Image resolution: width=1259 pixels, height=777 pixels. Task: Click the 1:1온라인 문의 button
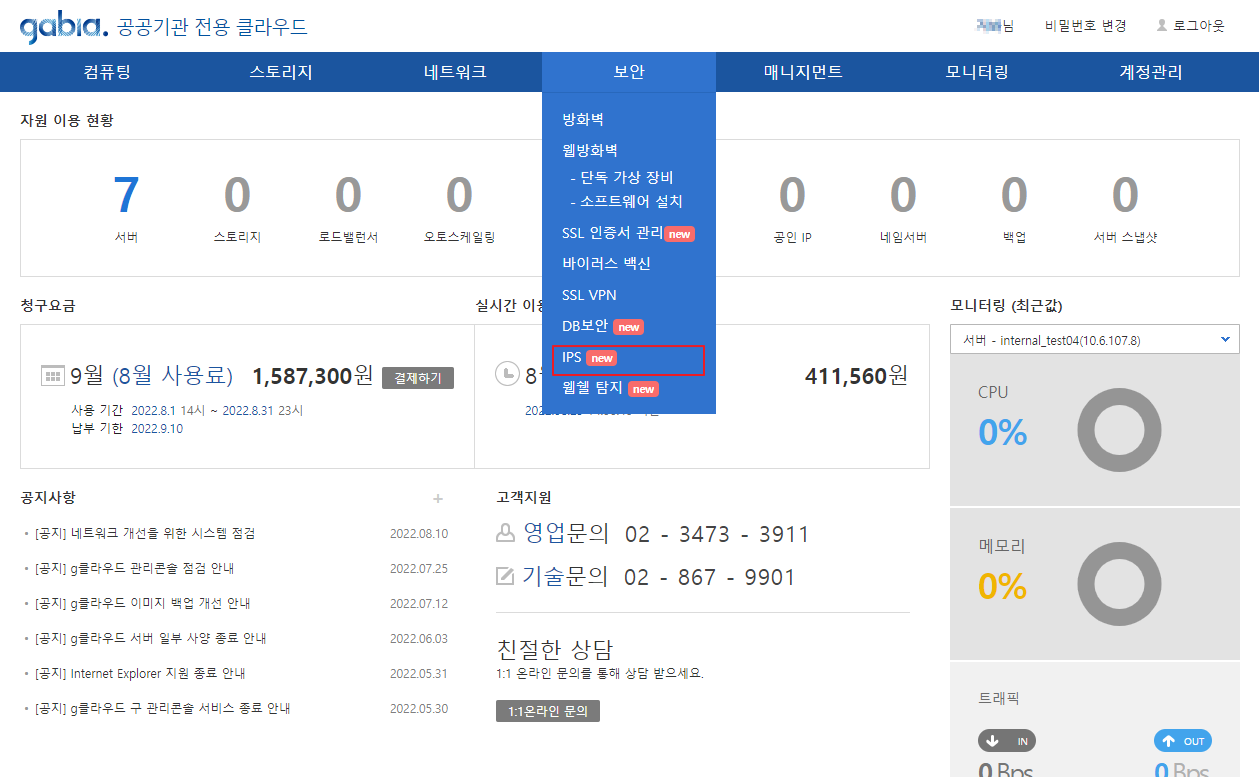tap(547, 711)
